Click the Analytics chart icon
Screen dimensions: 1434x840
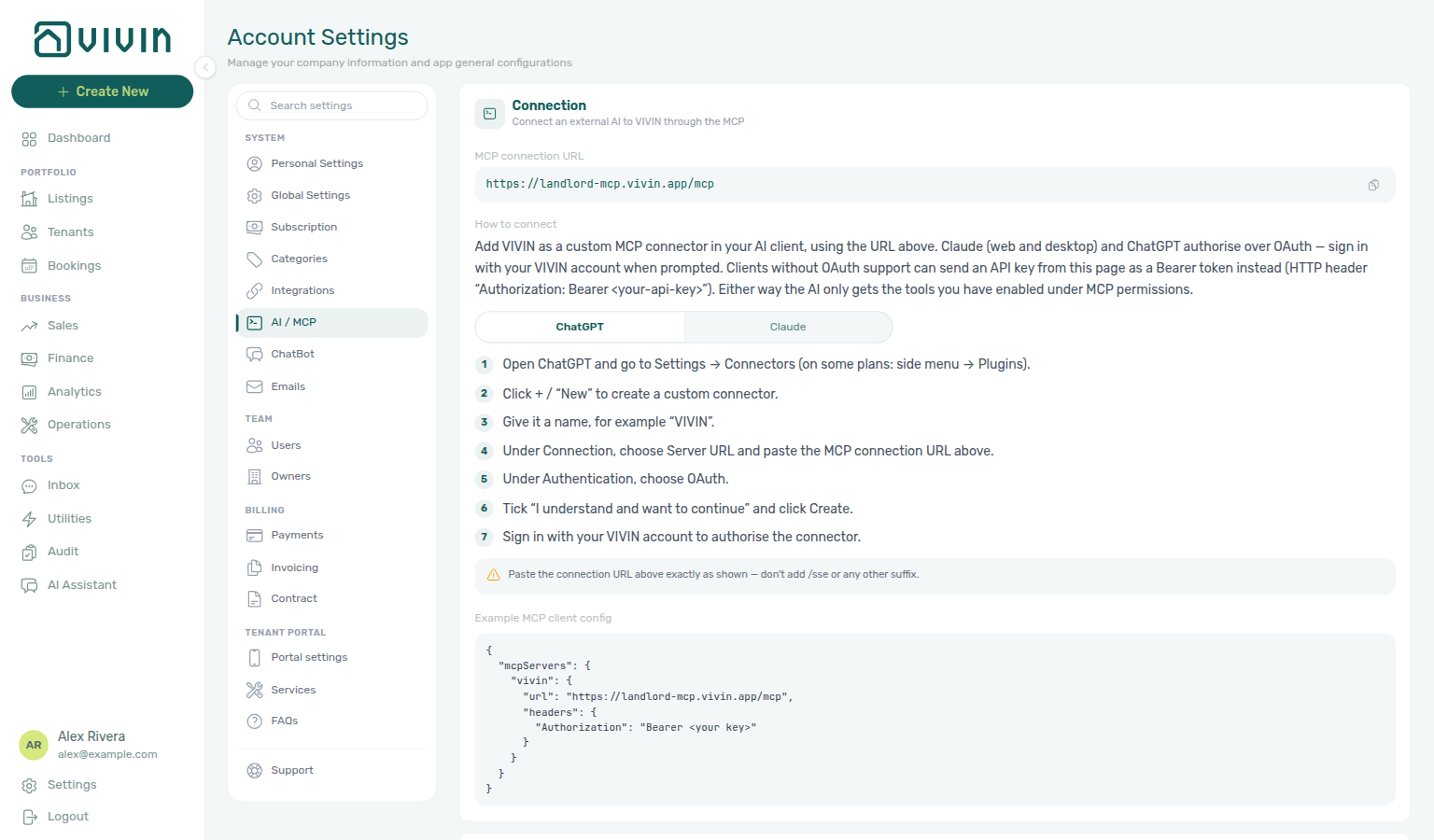pyautogui.click(x=29, y=392)
